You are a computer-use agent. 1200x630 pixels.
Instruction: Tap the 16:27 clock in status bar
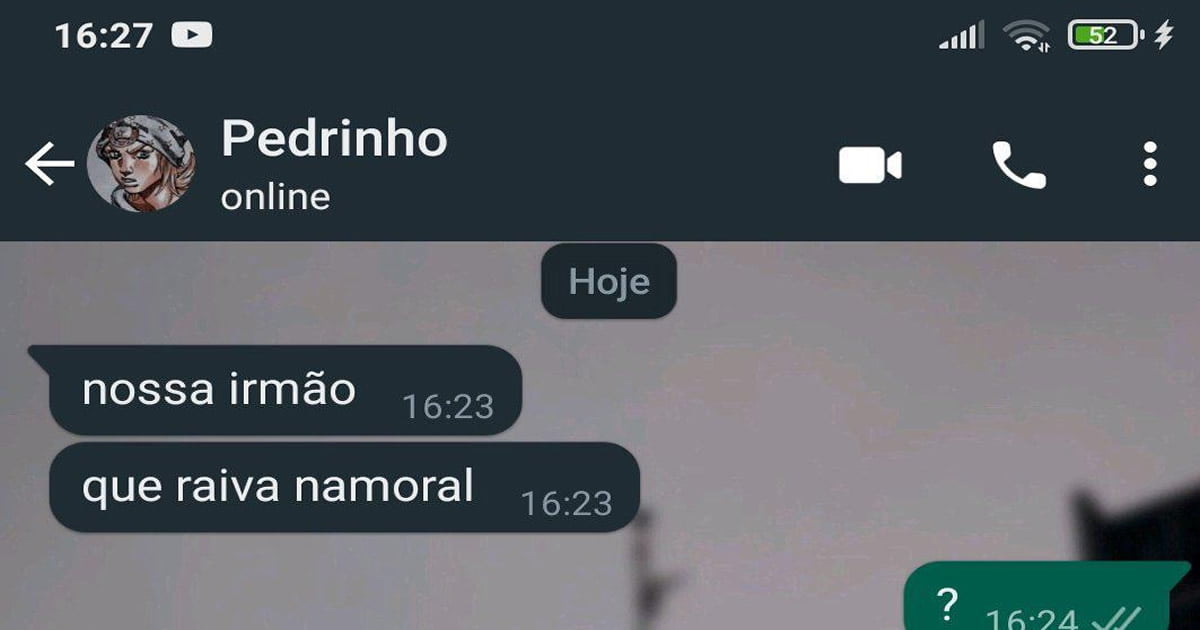pos(104,36)
